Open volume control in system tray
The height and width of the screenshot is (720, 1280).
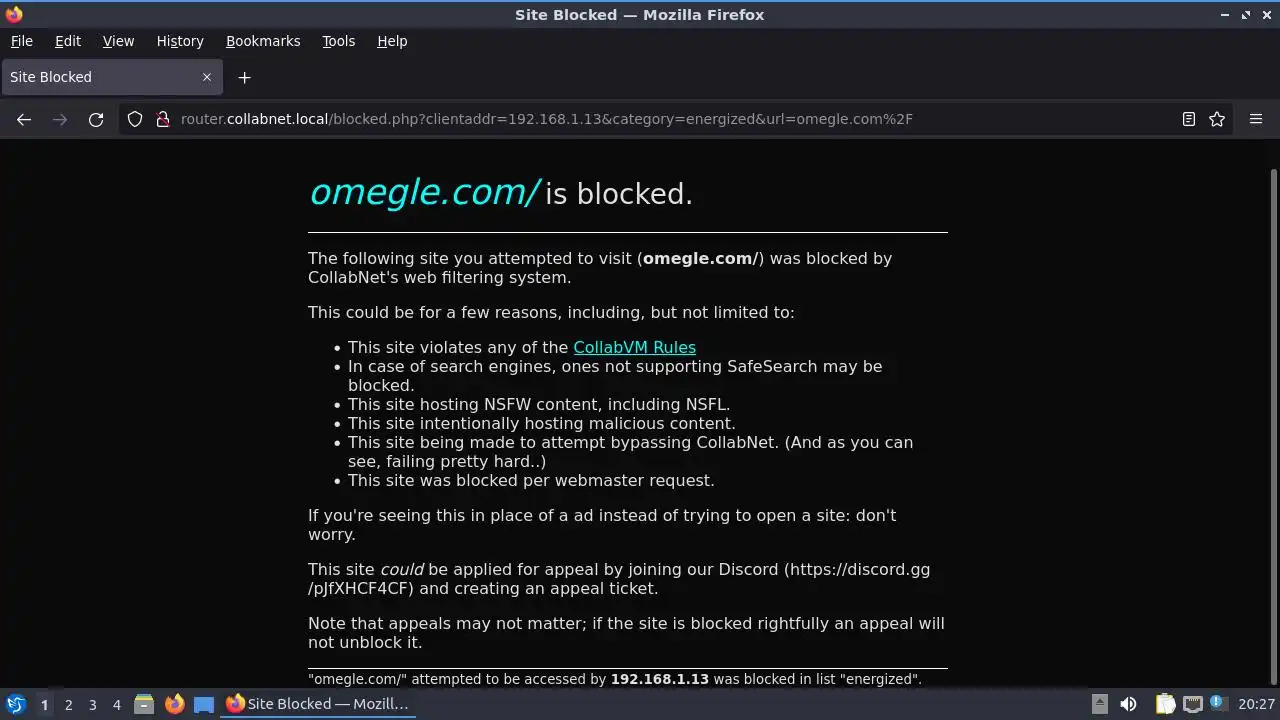[1128, 704]
